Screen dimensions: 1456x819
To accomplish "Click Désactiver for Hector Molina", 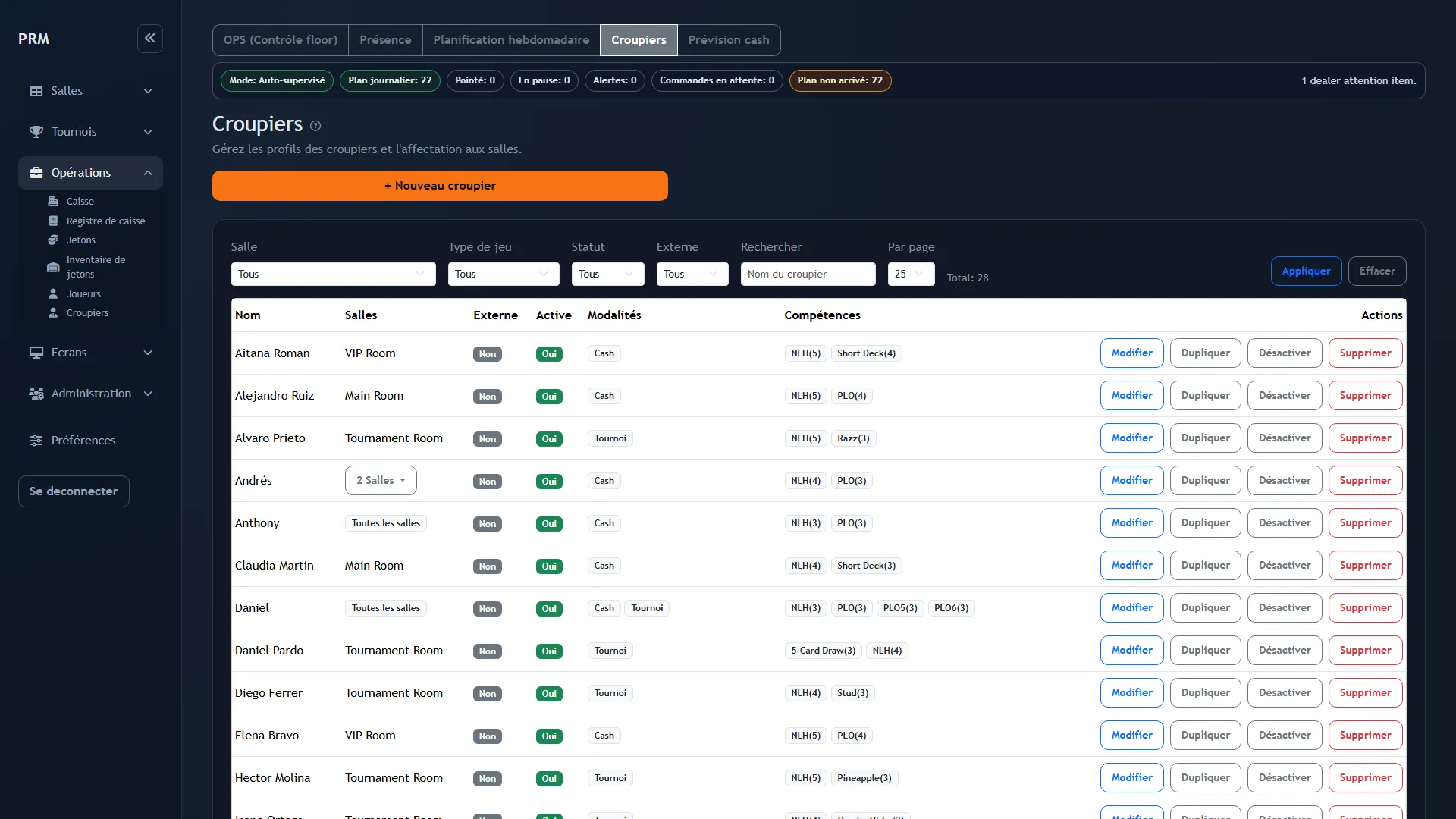I will point(1285,777).
